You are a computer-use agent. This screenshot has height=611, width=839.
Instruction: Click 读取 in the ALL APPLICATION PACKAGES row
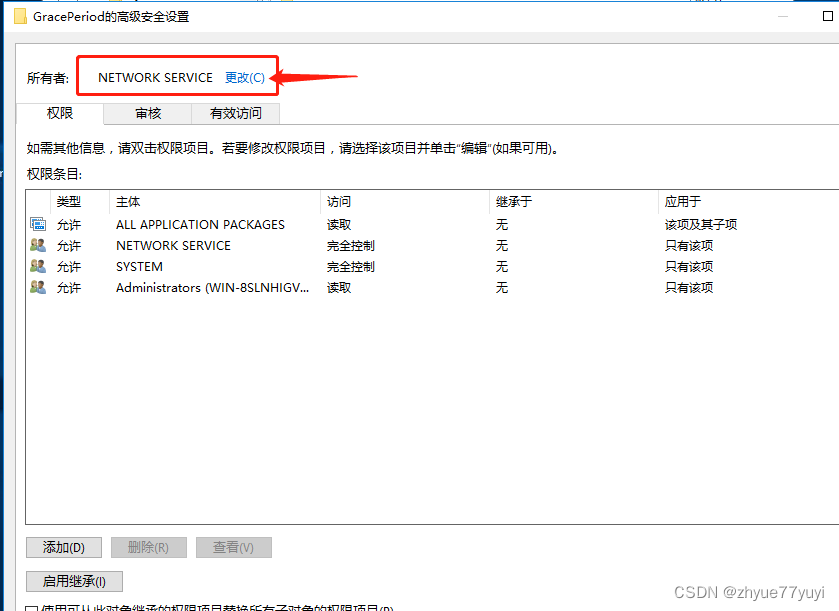point(339,224)
